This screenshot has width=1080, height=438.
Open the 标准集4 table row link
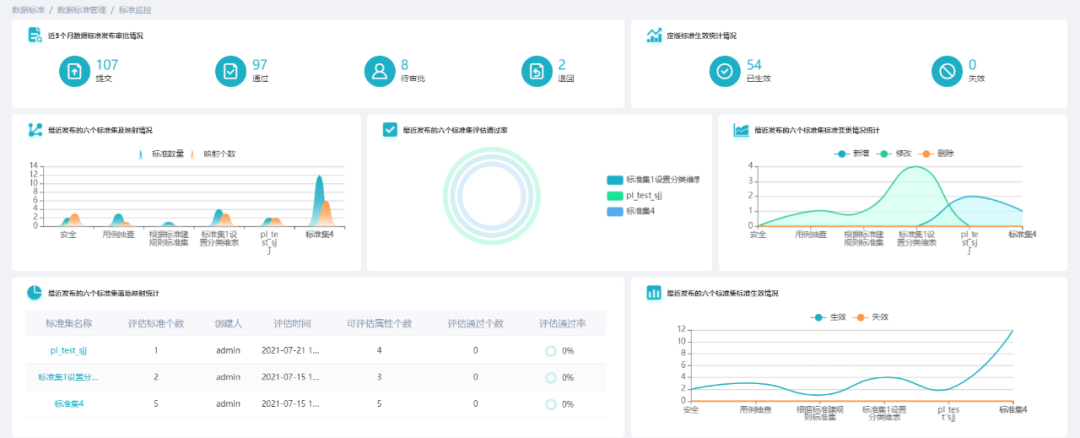point(69,404)
